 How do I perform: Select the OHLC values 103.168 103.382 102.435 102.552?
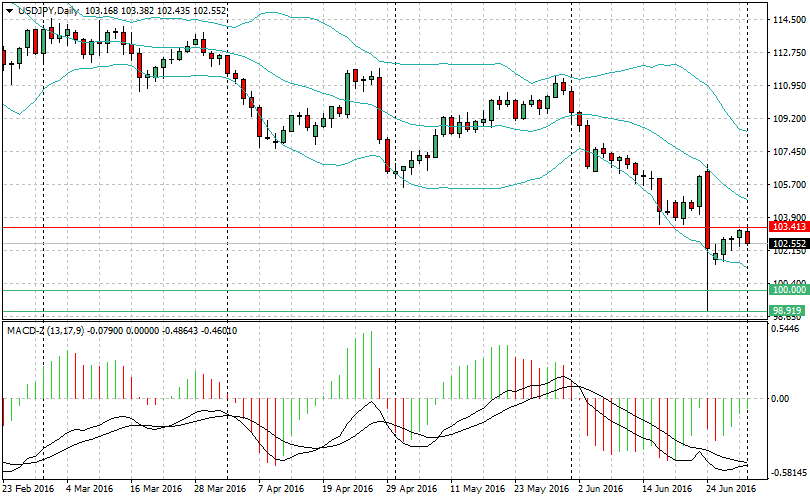155,10
